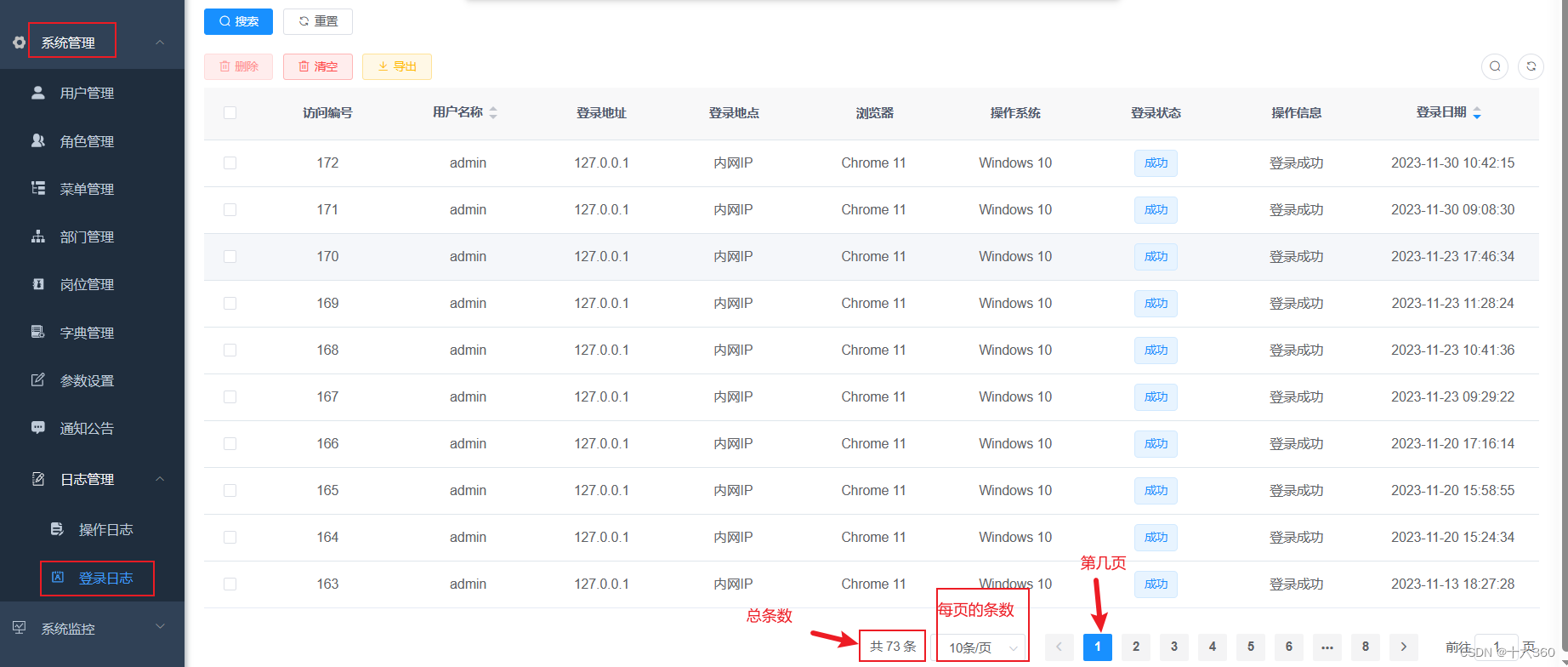The height and width of the screenshot is (667, 1568).
Task: Check the row with 访问编号 164
Action: tap(230, 537)
